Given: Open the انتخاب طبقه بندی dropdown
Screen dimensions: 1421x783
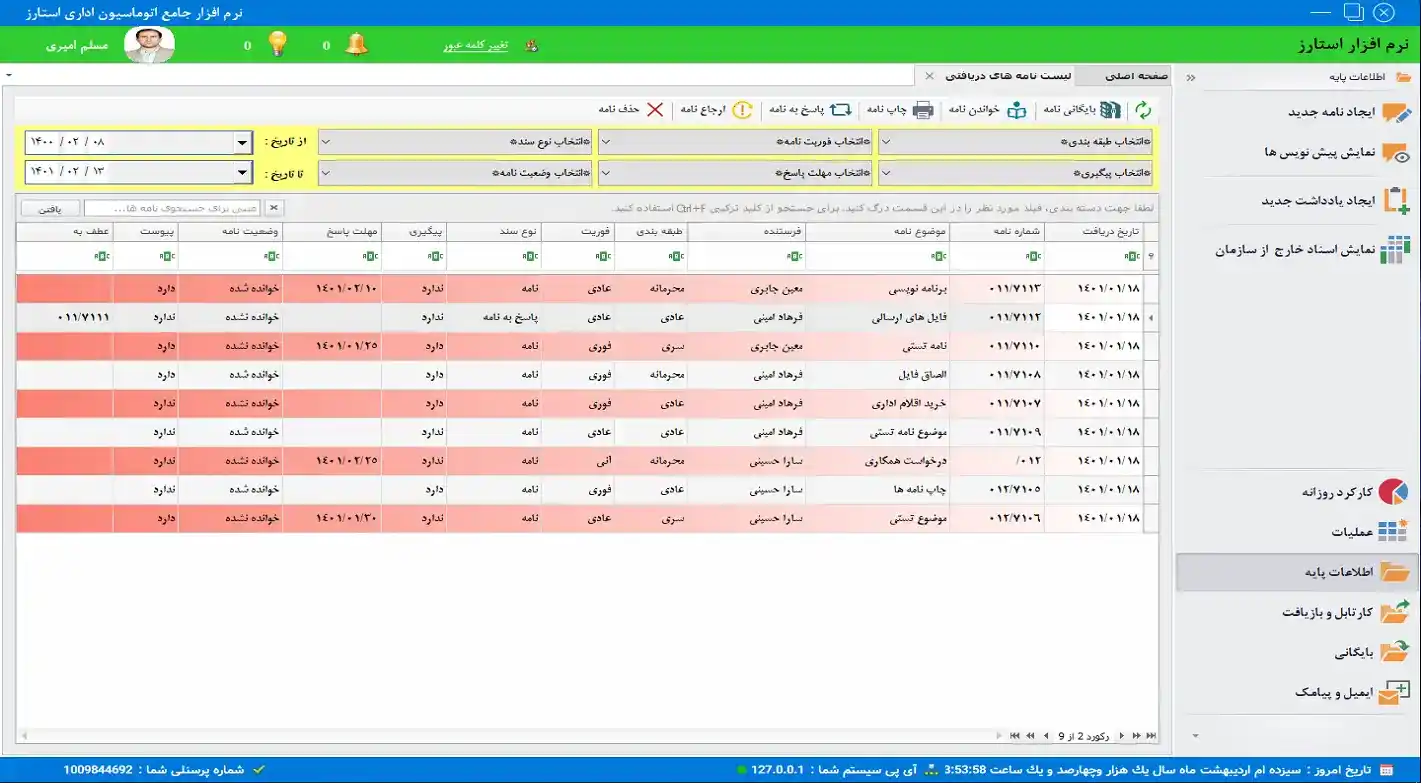Looking at the screenshot, I should pos(1015,142).
